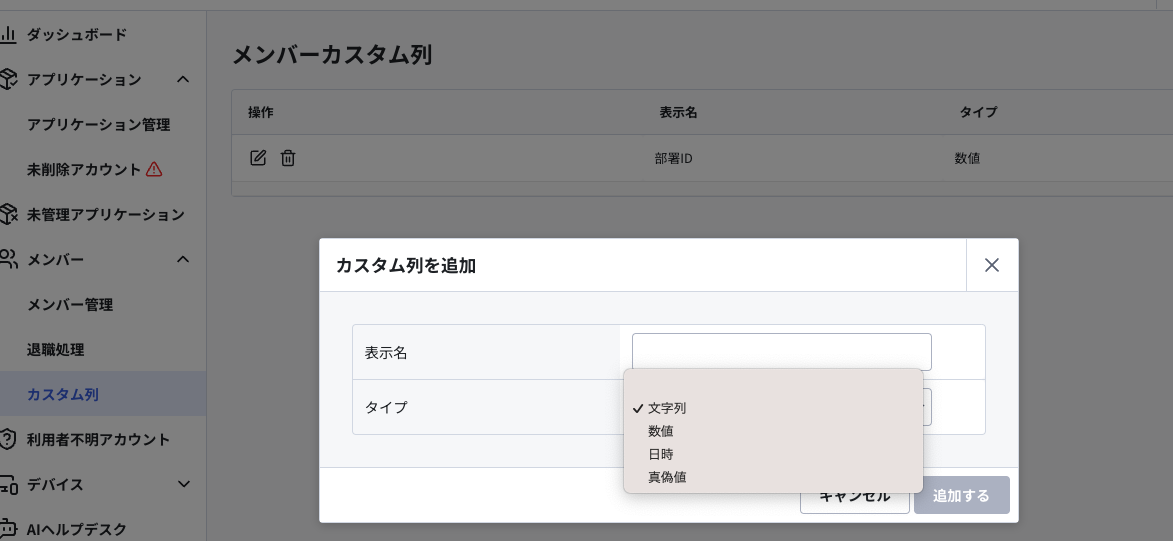Click the 利用者不明アカウント shield icon
Image resolution: width=1173 pixels, height=541 pixels.
pyautogui.click(x=7, y=438)
